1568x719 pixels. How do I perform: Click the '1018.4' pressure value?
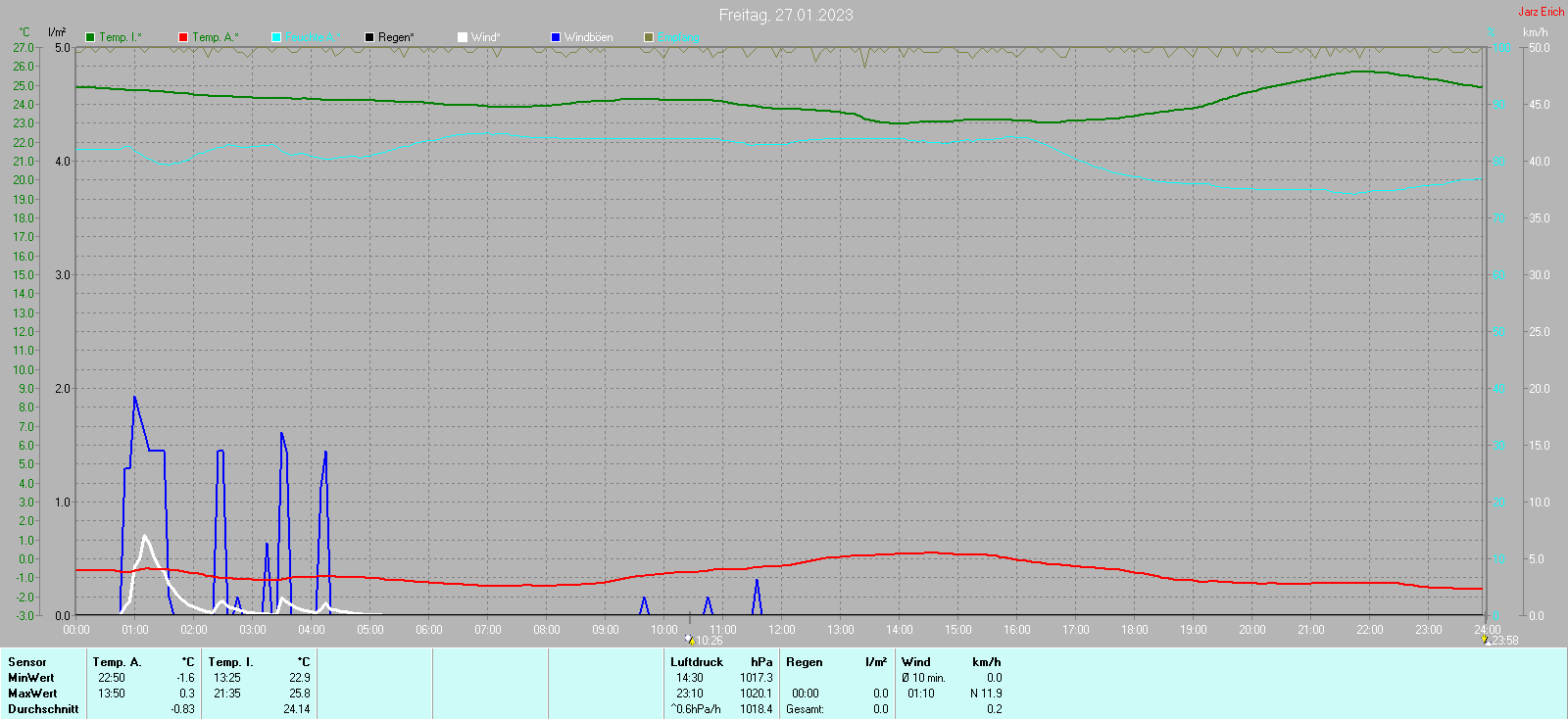coord(757,709)
